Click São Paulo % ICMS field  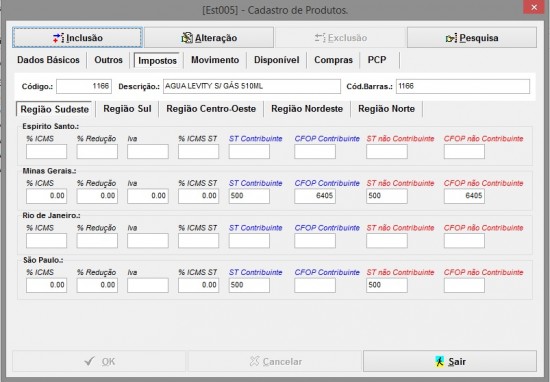point(46,285)
